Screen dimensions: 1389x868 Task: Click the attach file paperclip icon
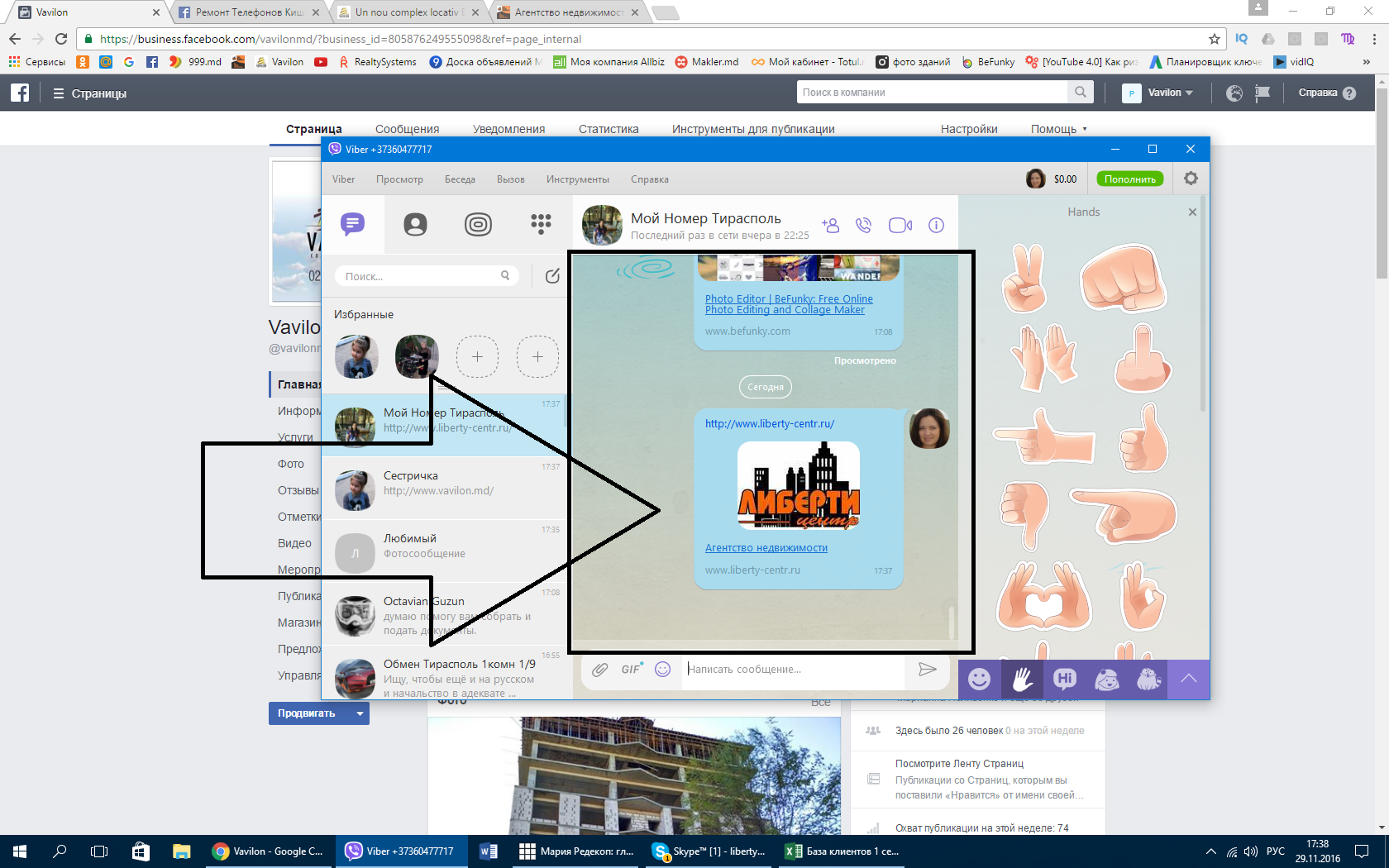click(600, 670)
